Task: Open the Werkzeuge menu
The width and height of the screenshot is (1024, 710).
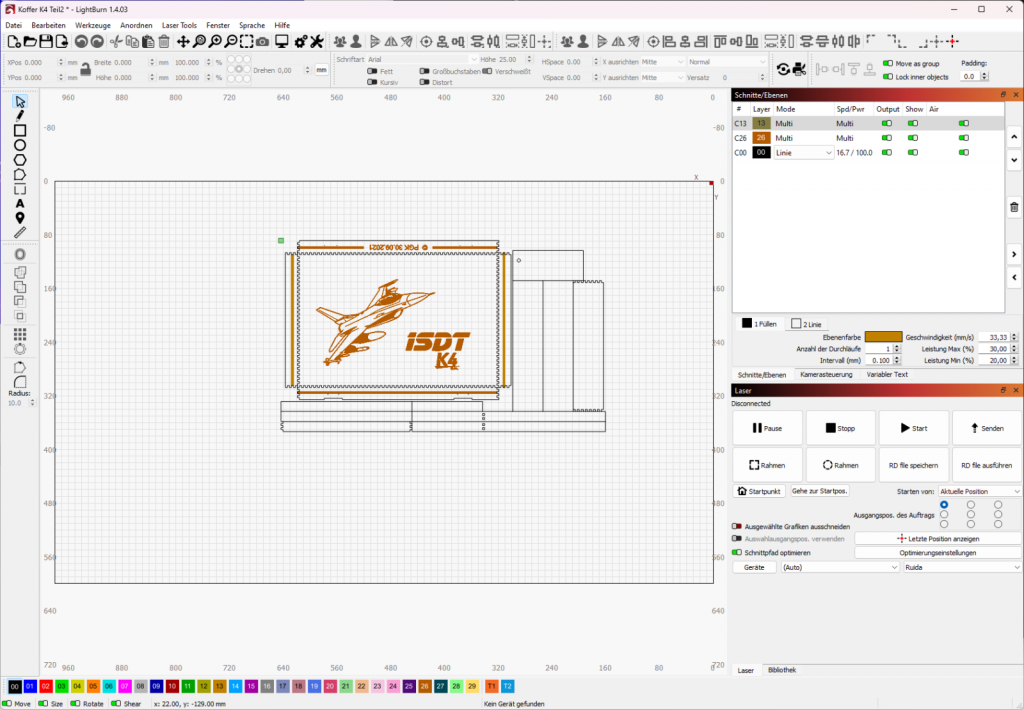Action: tap(93, 25)
